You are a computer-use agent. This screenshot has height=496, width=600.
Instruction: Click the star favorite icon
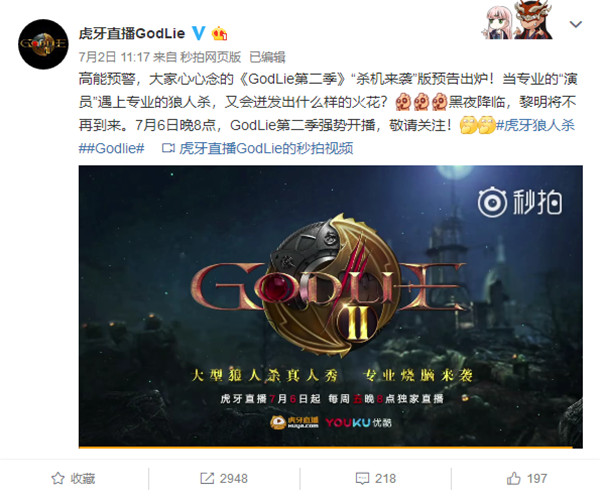coord(58,478)
